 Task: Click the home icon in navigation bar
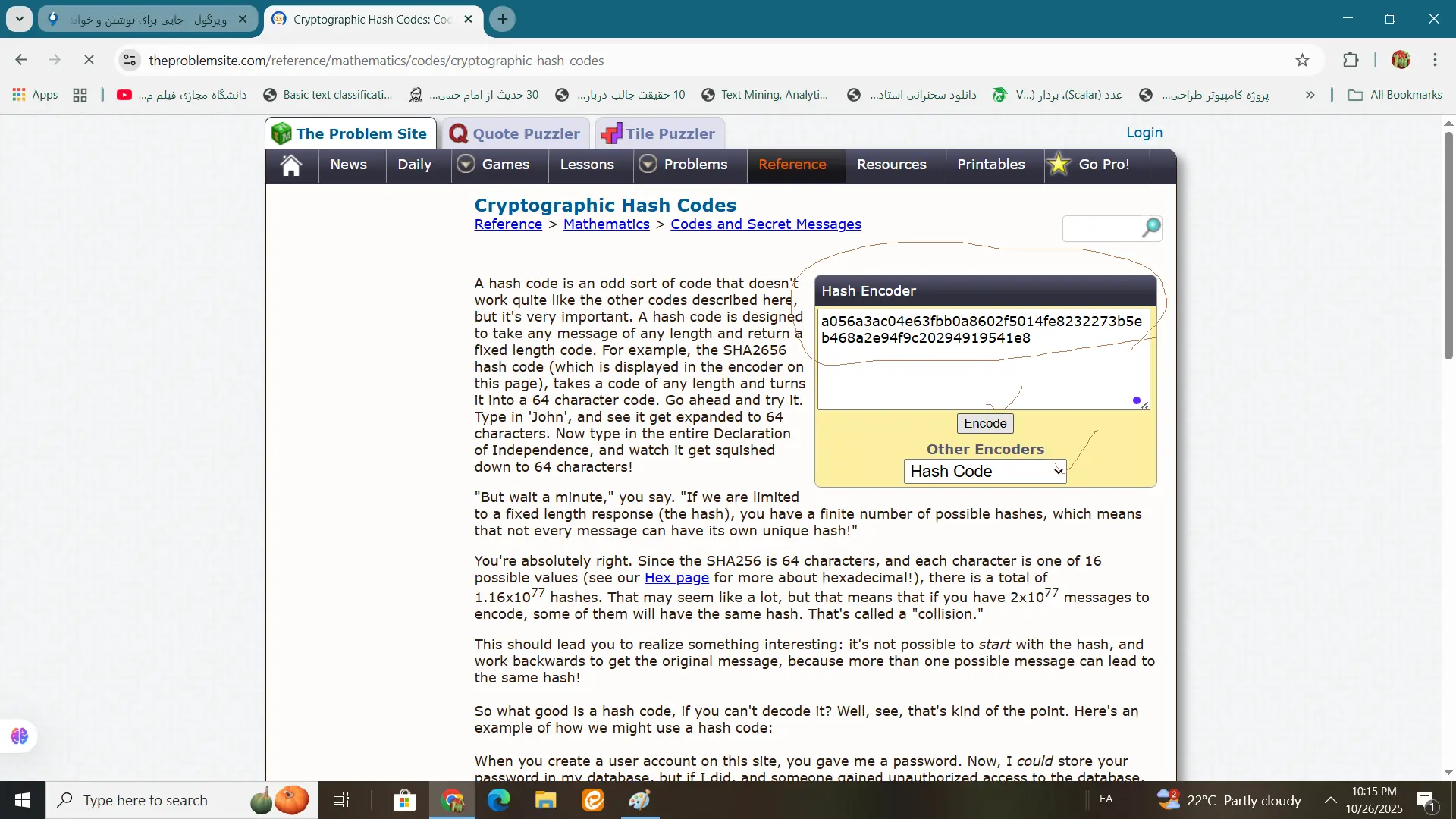click(291, 165)
